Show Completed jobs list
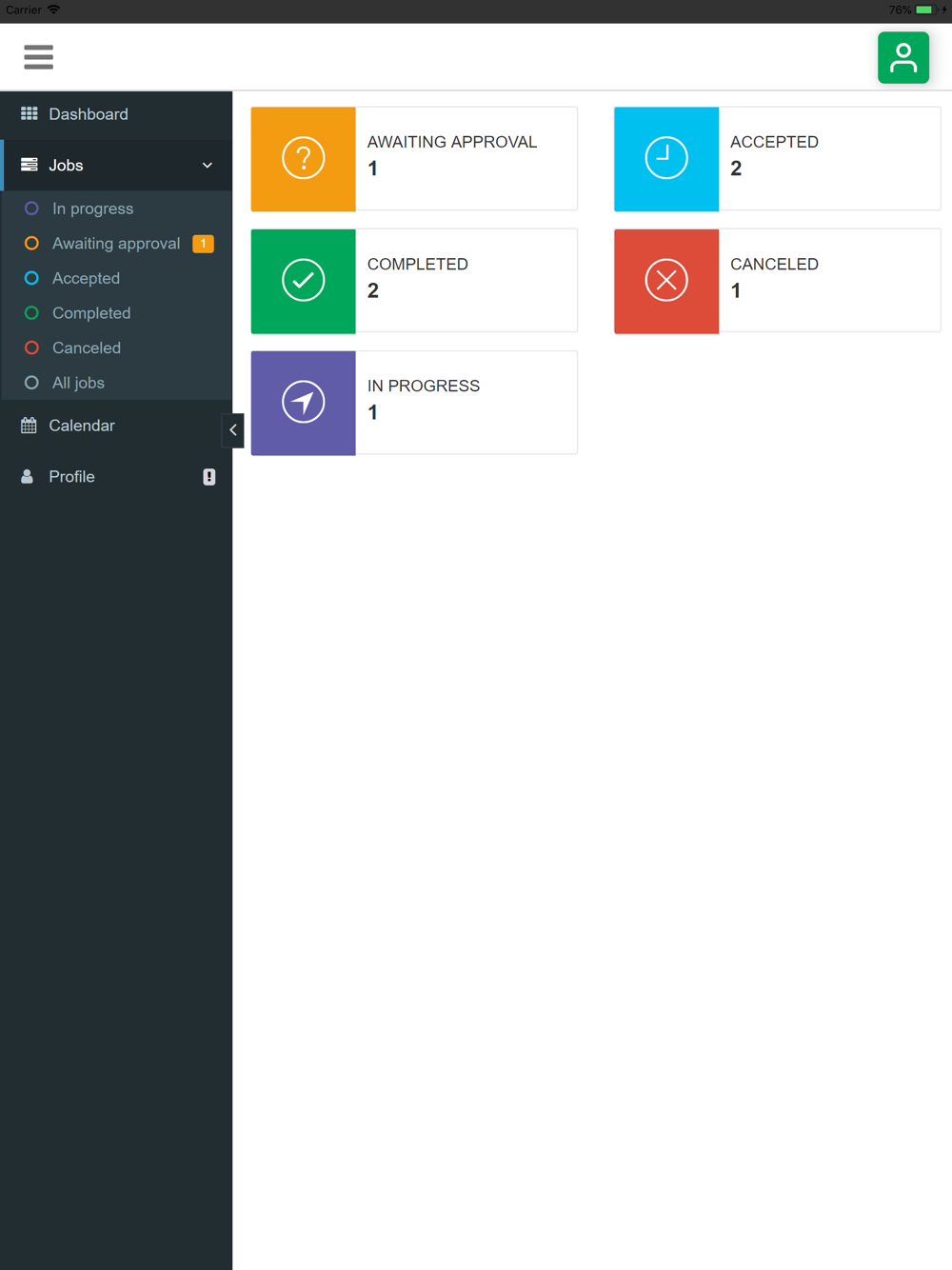This screenshot has width=952, height=1270. coord(116,313)
